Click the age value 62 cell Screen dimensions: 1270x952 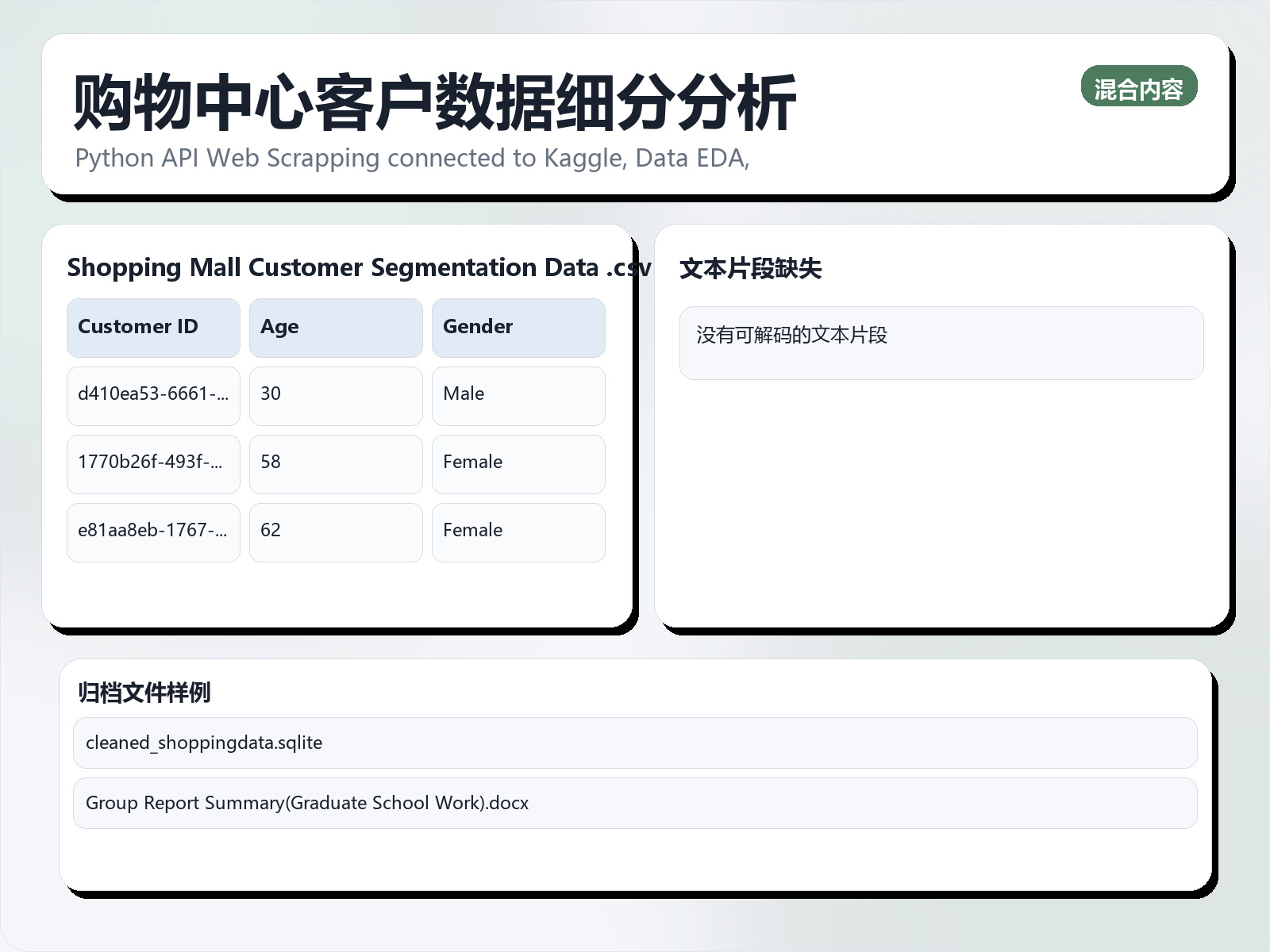coord(335,532)
